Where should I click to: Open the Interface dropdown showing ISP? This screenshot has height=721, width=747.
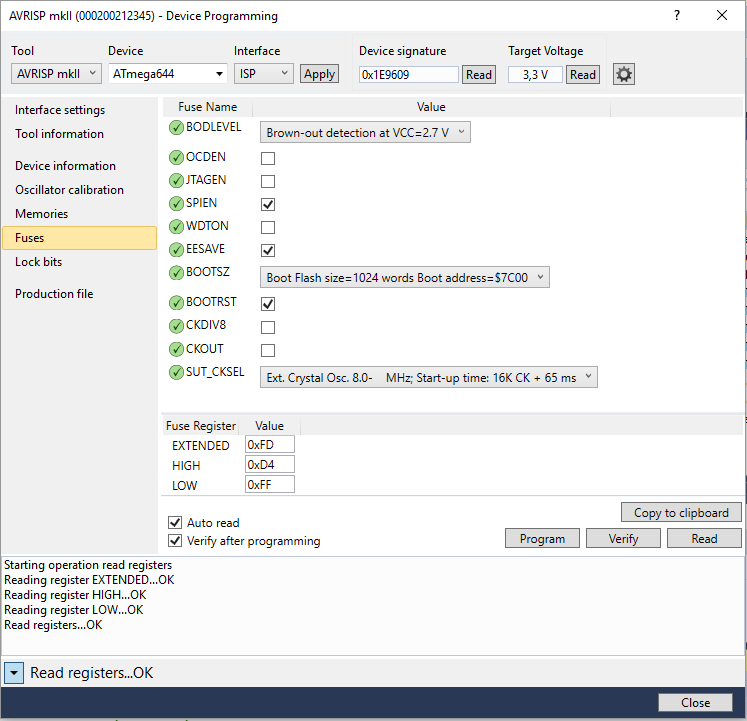263,74
